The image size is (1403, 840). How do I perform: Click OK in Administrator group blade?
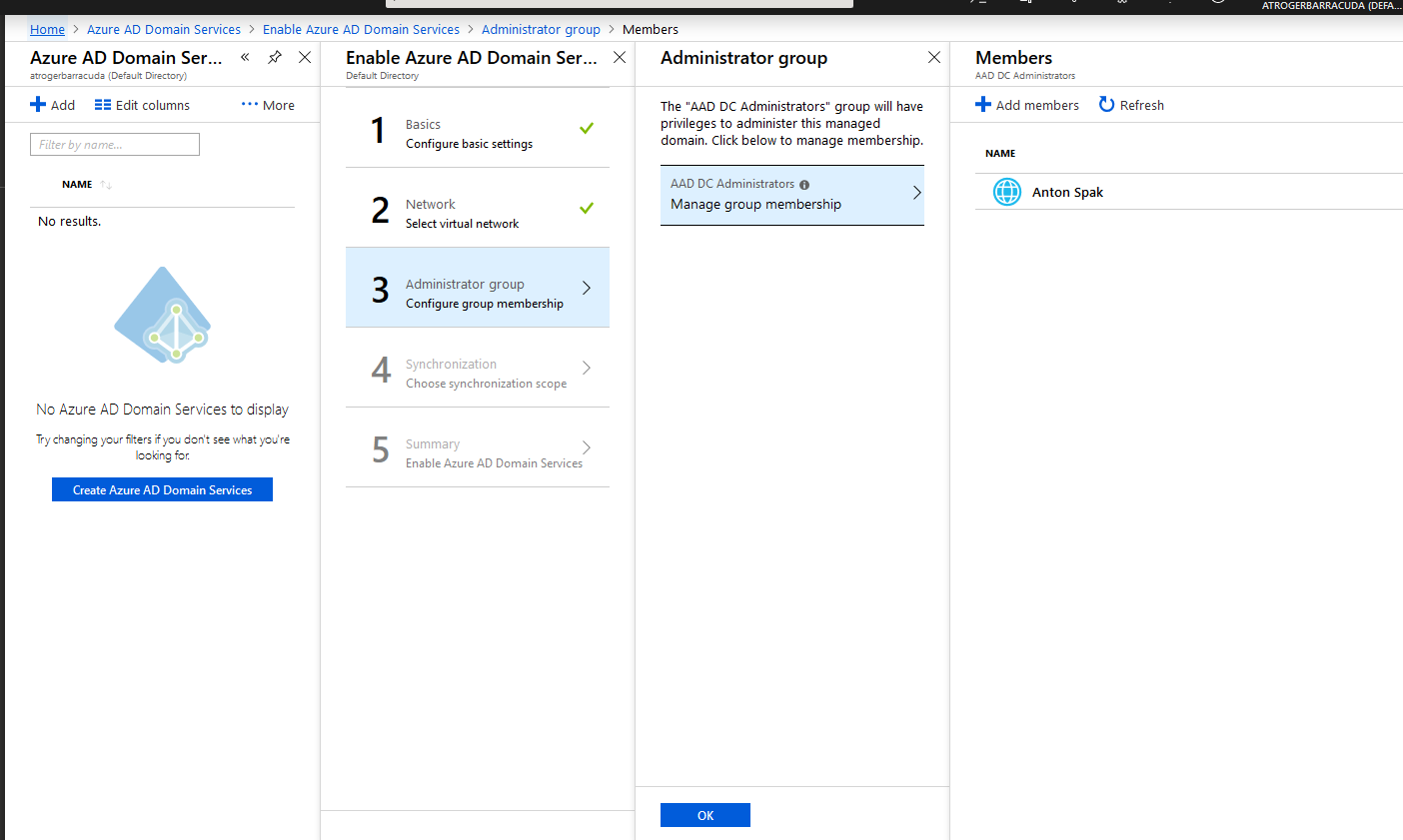(705, 815)
